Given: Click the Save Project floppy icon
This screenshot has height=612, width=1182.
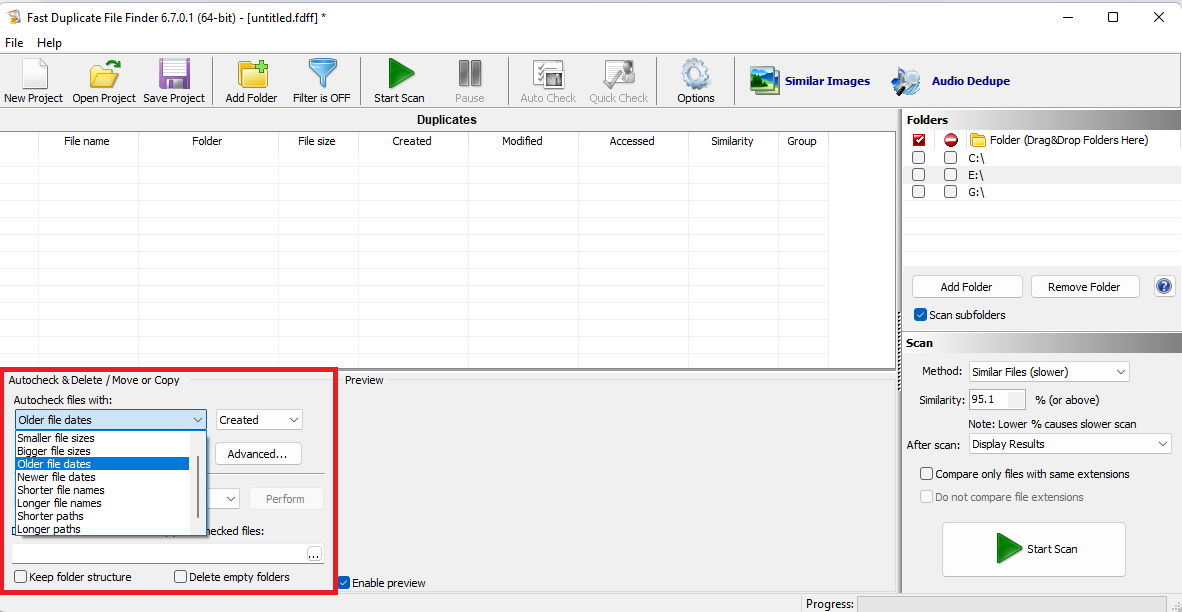Looking at the screenshot, I should (x=173, y=75).
